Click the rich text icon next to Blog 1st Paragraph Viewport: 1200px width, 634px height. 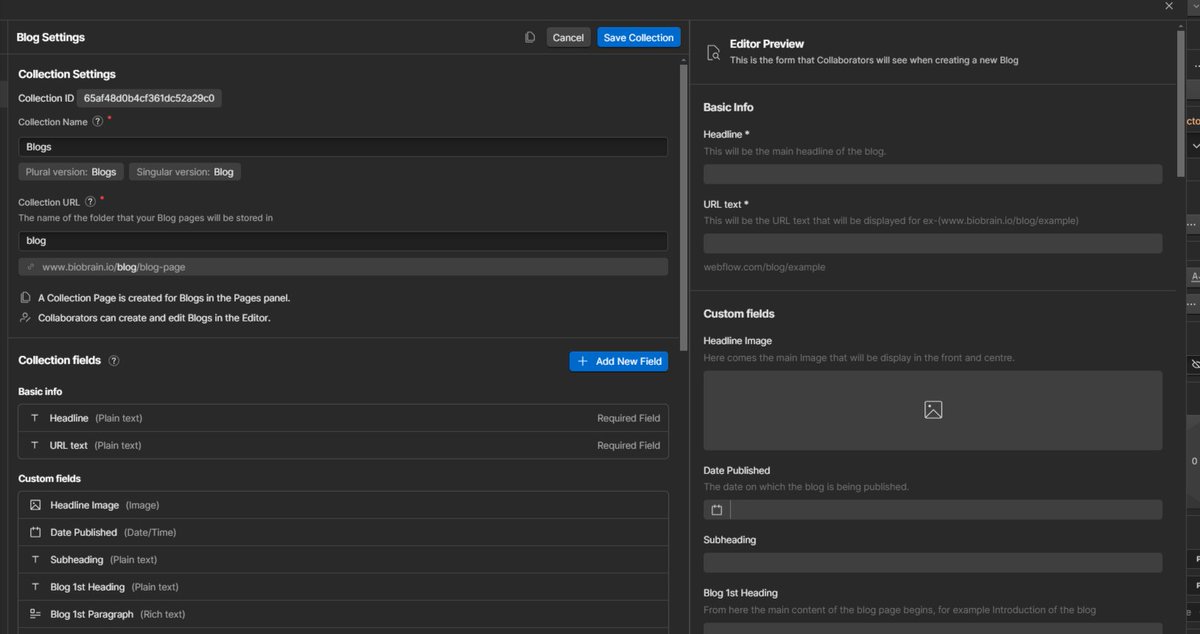pos(35,613)
